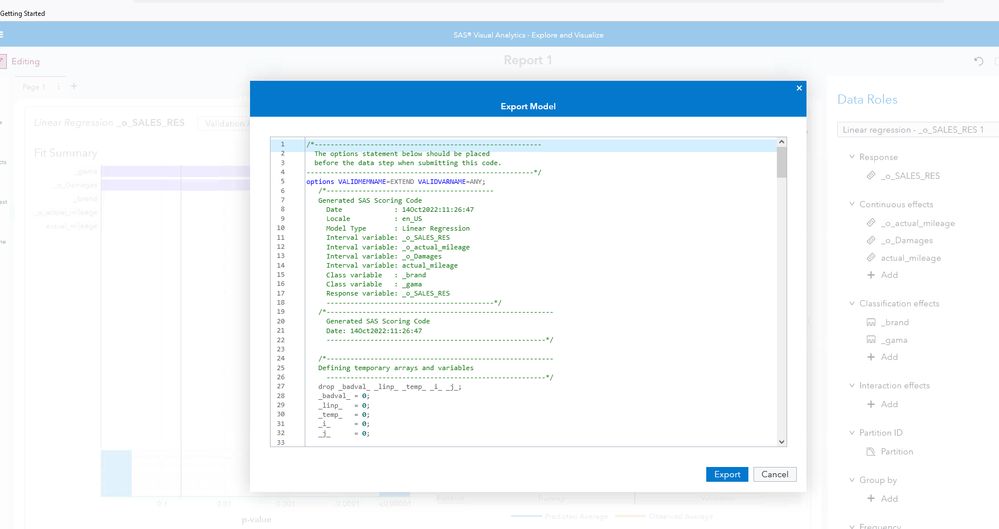Select the _gama category icon
The image size is (999, 529).
click(871, 340)
